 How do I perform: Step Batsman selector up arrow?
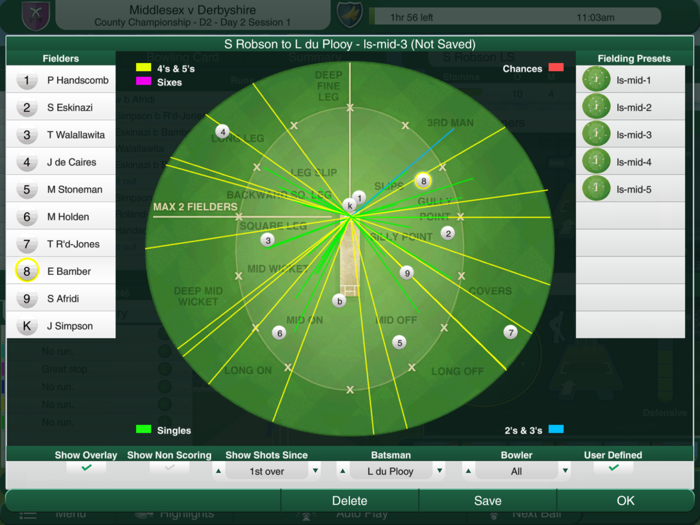pyautogui.click(x=342, y=471)
